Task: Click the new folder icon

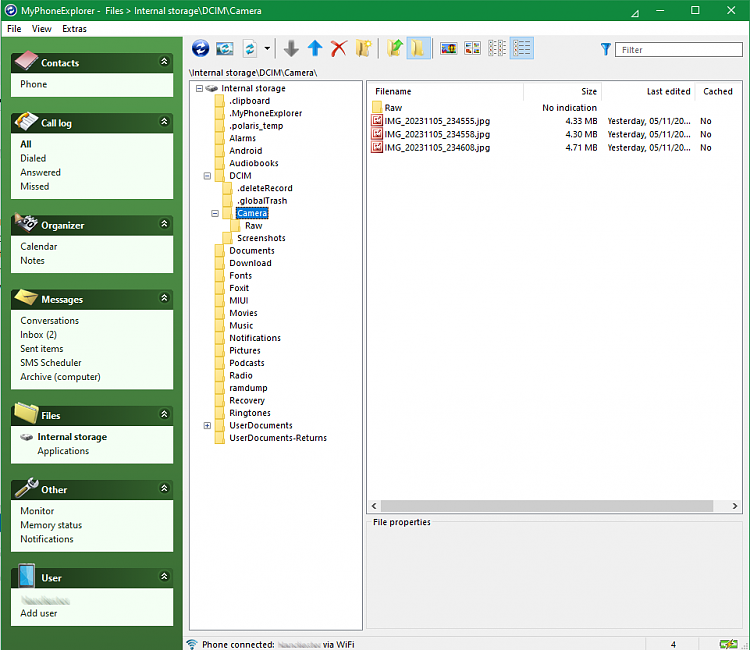Action: 364,48
